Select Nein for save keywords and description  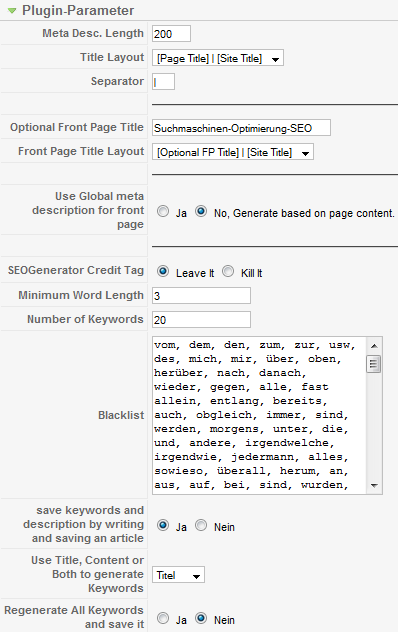(201, 525)
